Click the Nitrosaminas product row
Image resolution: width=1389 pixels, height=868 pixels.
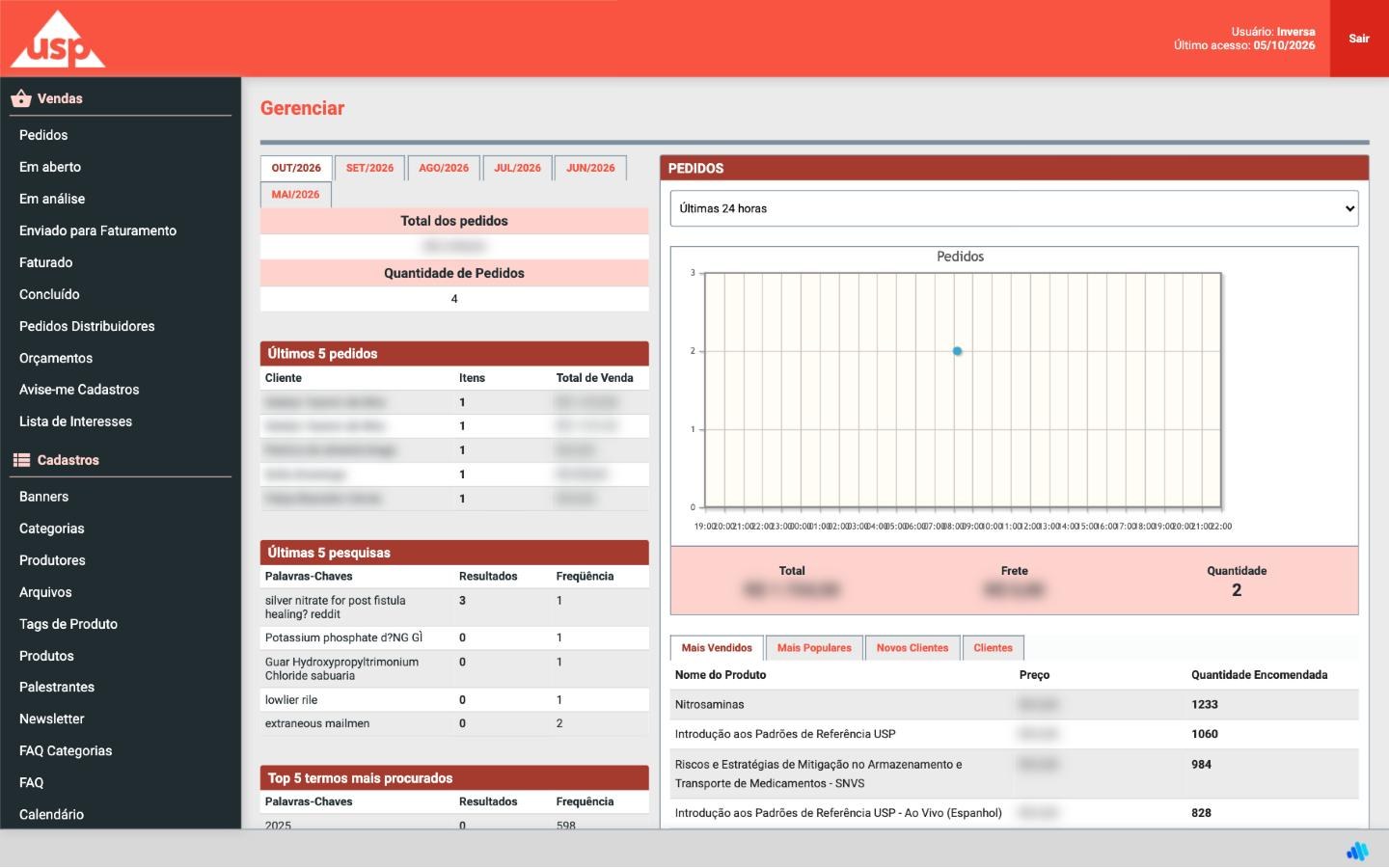click(x=1014, y=704)
